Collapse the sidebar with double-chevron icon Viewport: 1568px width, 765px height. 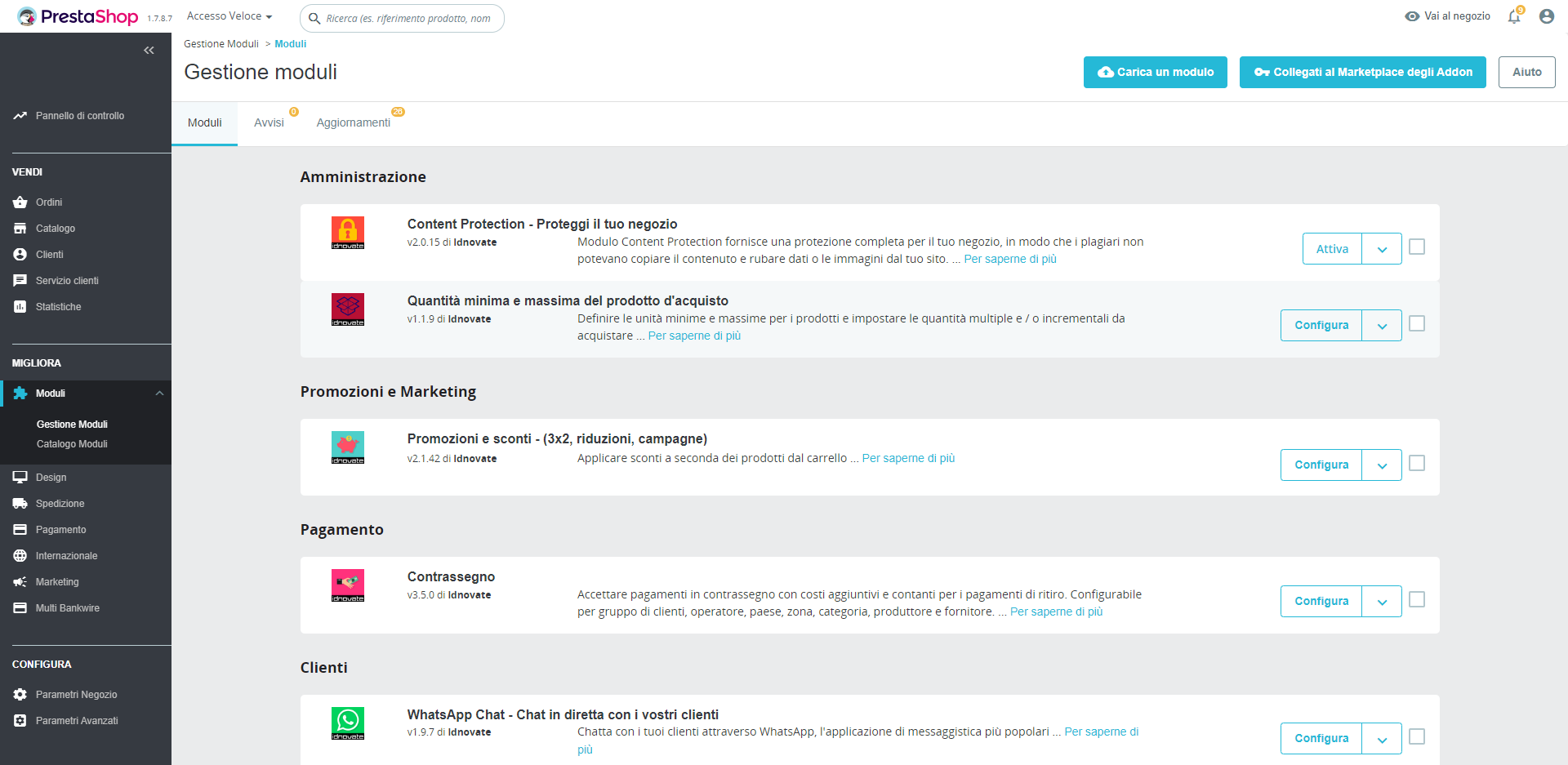tap(149, 51)
